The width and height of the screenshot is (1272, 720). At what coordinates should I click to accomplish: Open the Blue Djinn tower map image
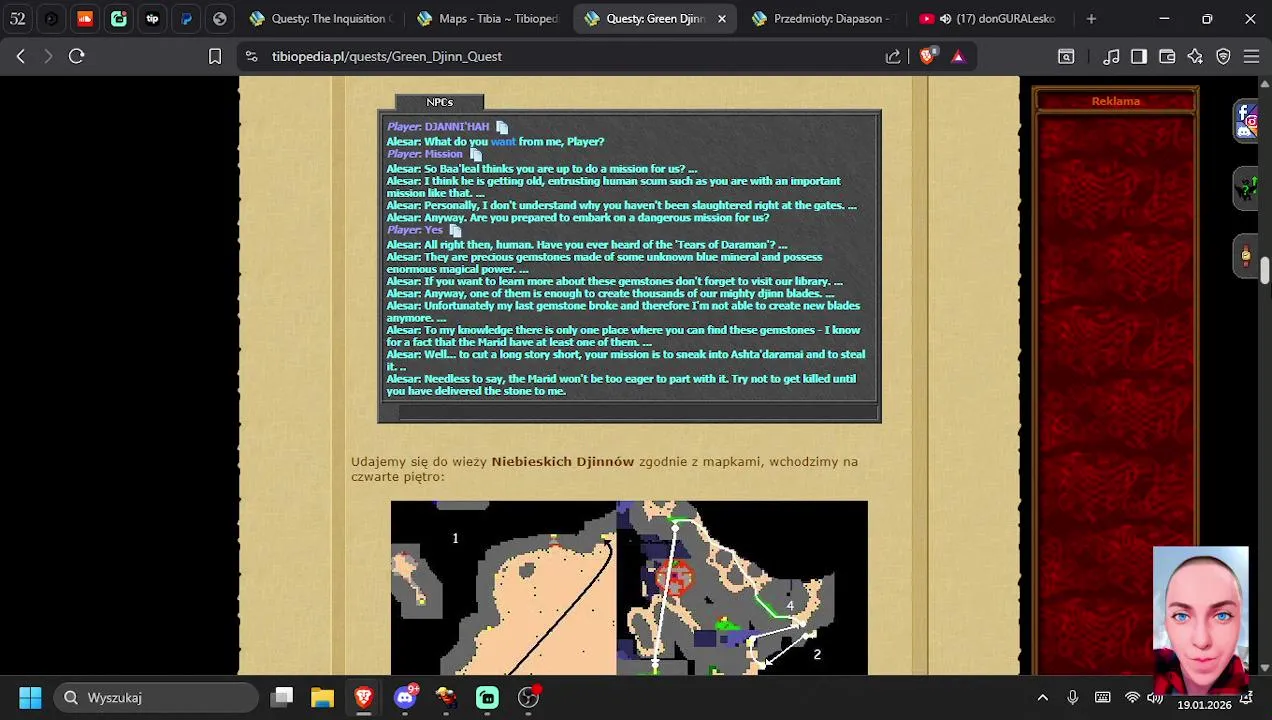click(629, 588)
